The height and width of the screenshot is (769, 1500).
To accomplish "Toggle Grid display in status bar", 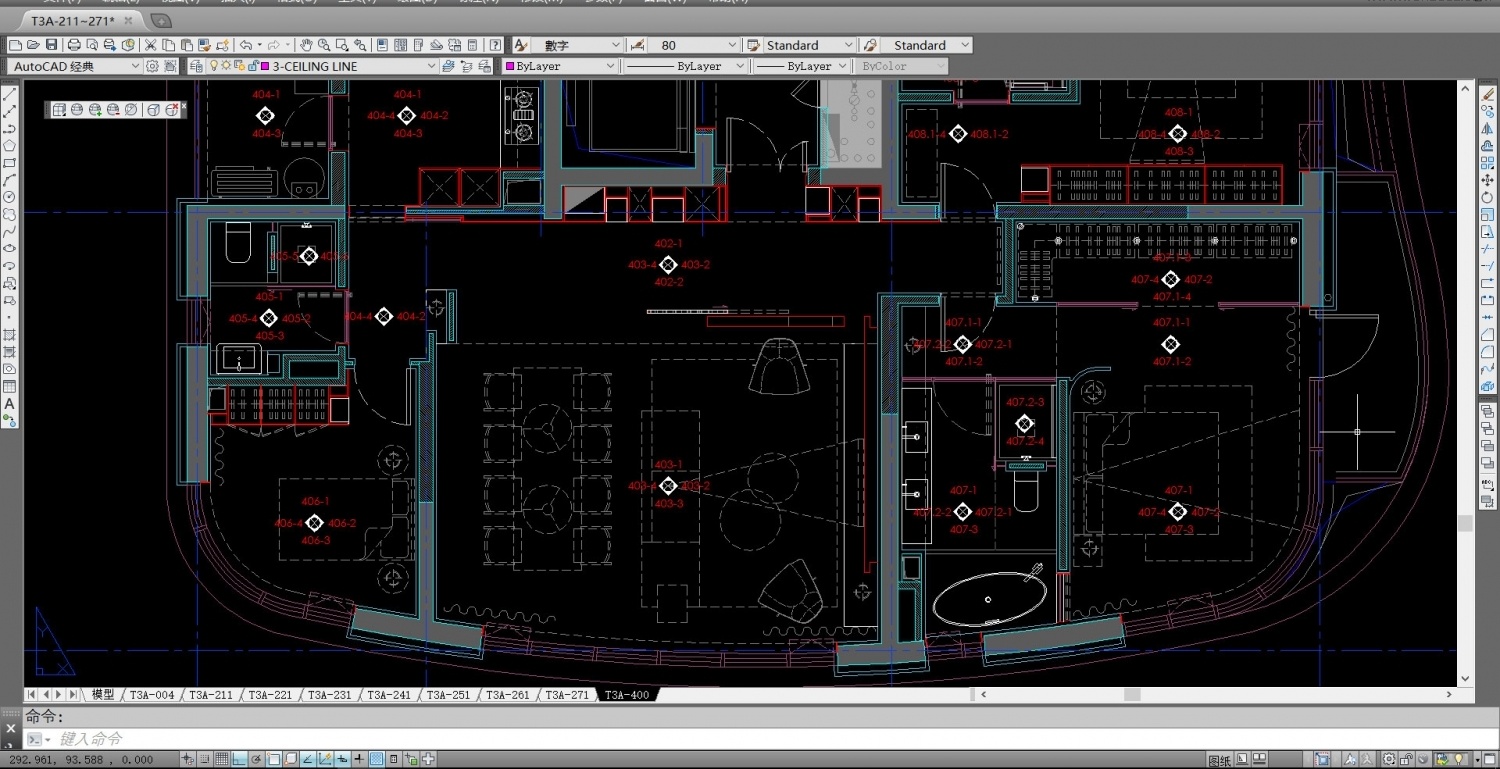I will point(221,759).
